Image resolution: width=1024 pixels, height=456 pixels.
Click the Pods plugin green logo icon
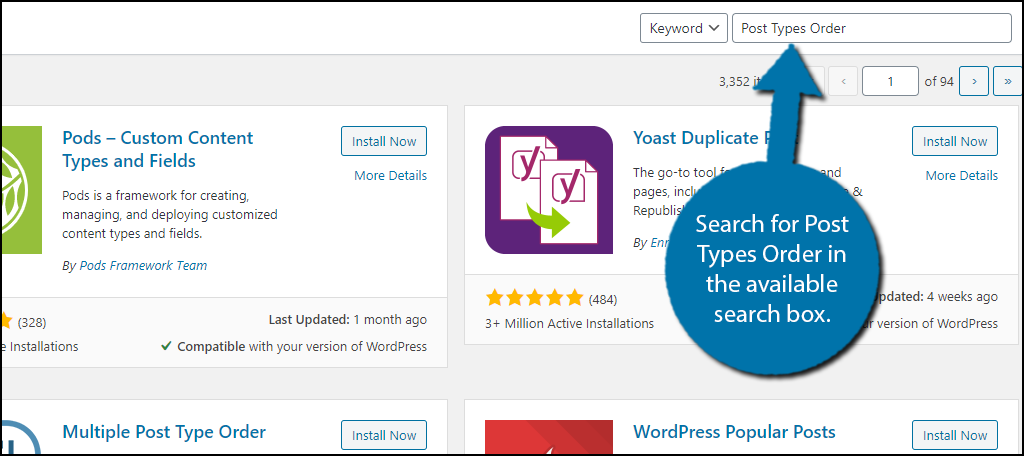click(x=21, y=189)
